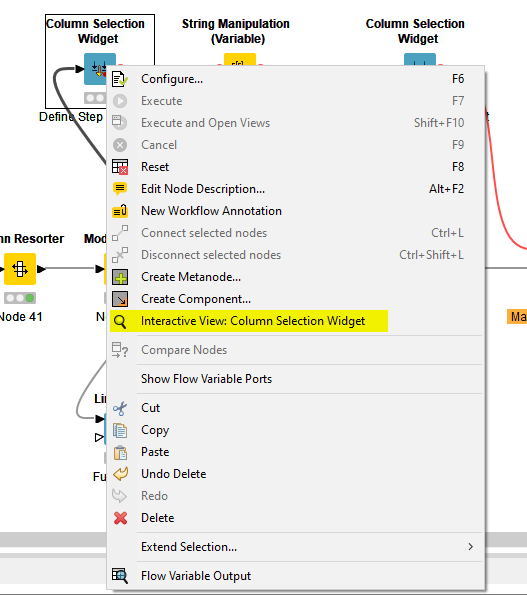The image size is (527, 596).
Task: Click the New Workflow Annotation icon
Action: pyautogui.click(x=120, y=211)
